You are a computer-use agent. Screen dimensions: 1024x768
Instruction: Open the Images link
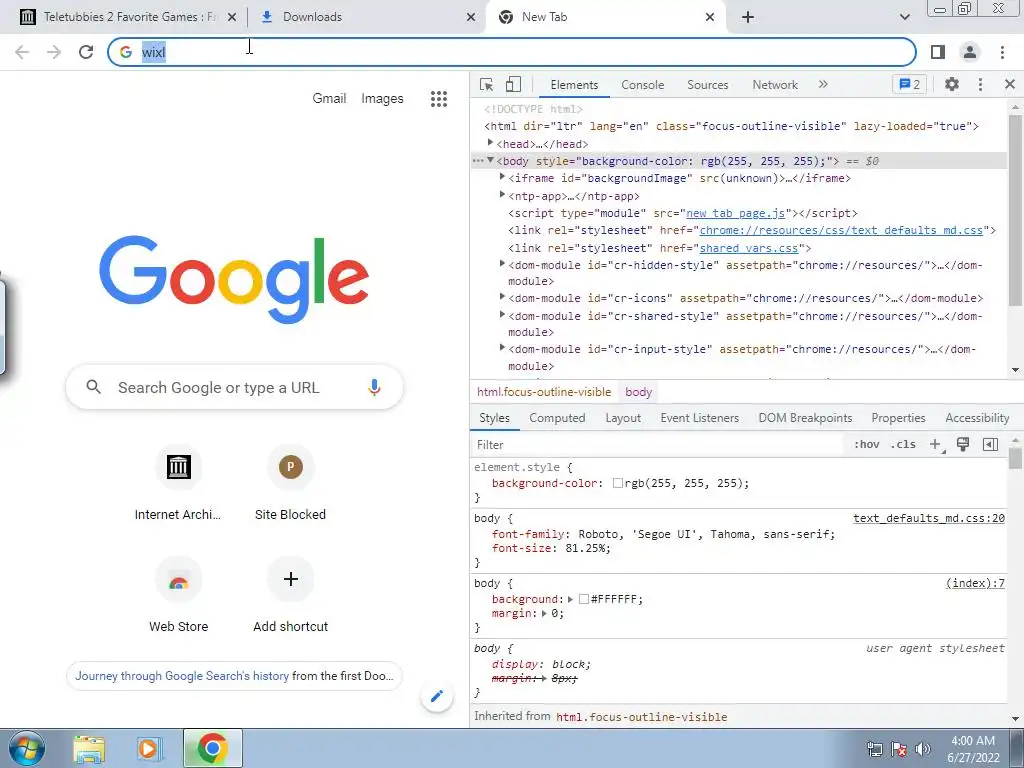[x=382, y=99]
